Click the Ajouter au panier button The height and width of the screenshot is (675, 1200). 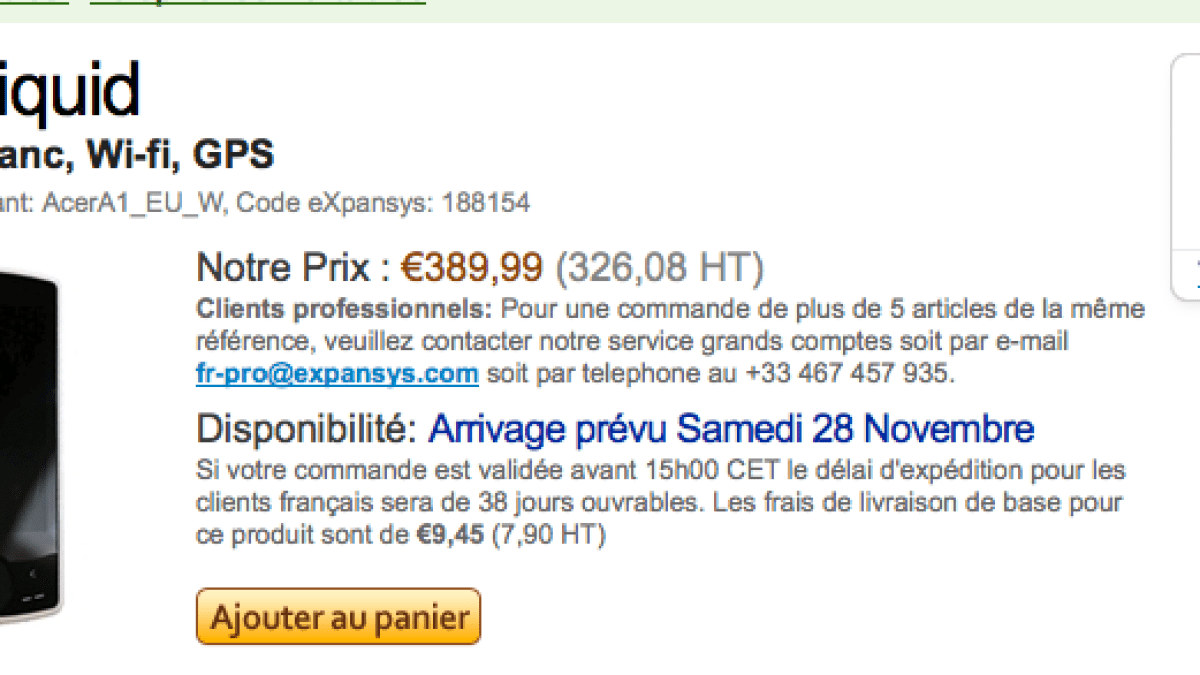pyautogui.click(x=338, y=617)
